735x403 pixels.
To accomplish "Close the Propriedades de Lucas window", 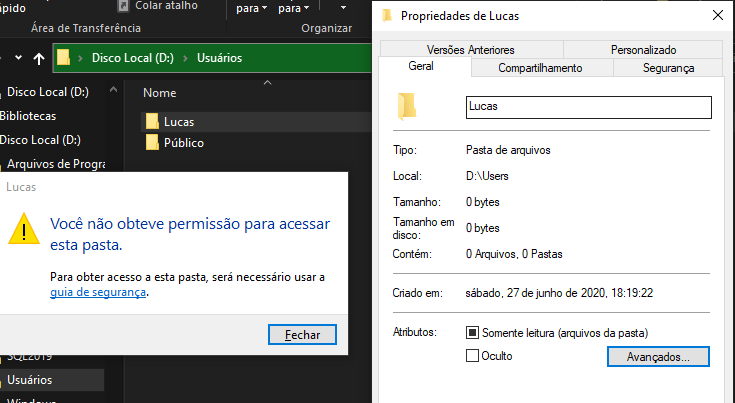I will pyautogui.click(x=718, y=15).
